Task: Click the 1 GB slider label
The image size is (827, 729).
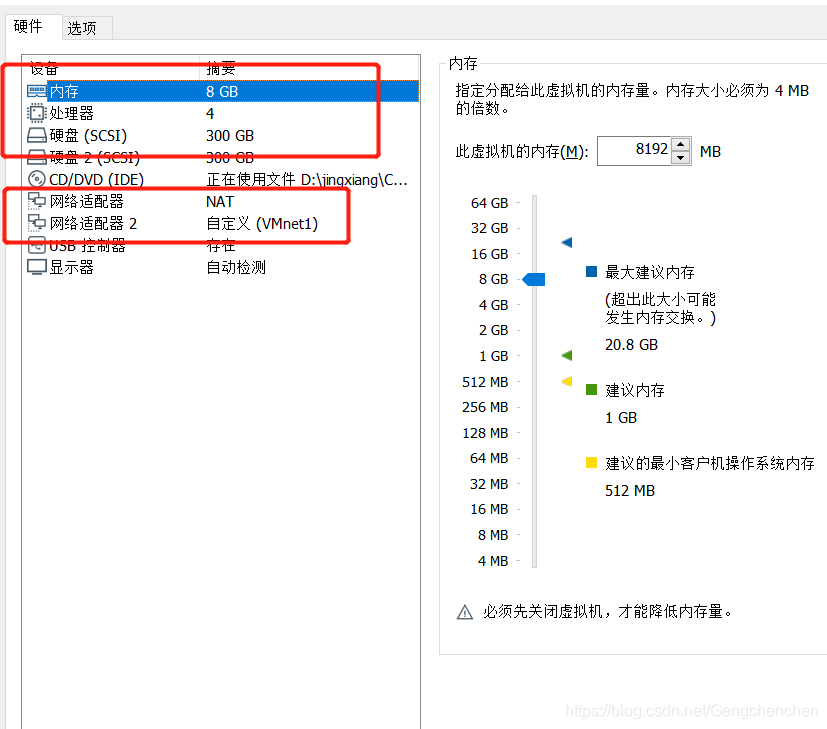Action: [493, 356]
